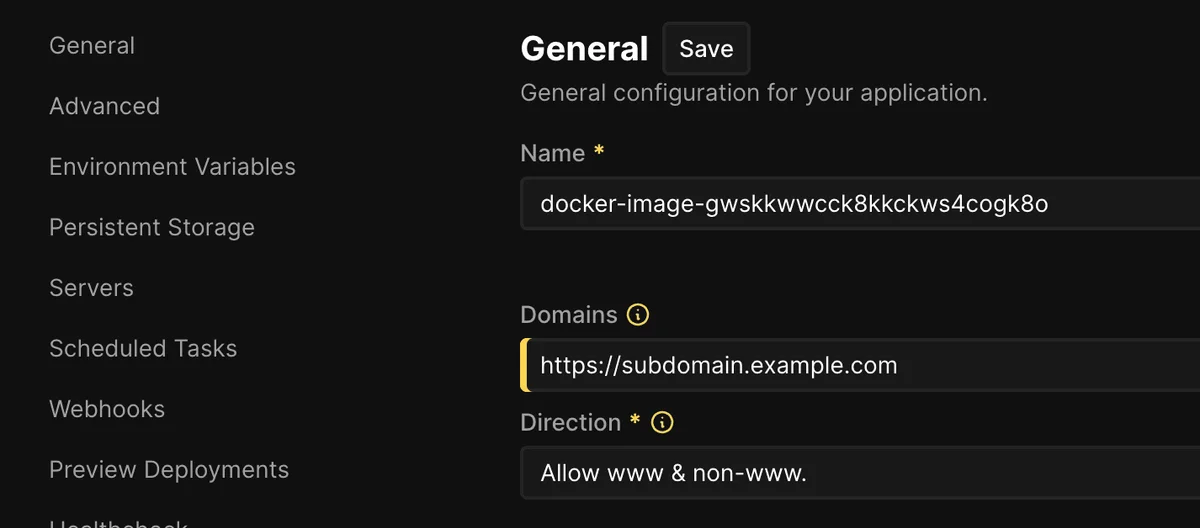The image size is (1200, 528).
Task: Switch to the Webhooks section
Action: click(107, 409)
